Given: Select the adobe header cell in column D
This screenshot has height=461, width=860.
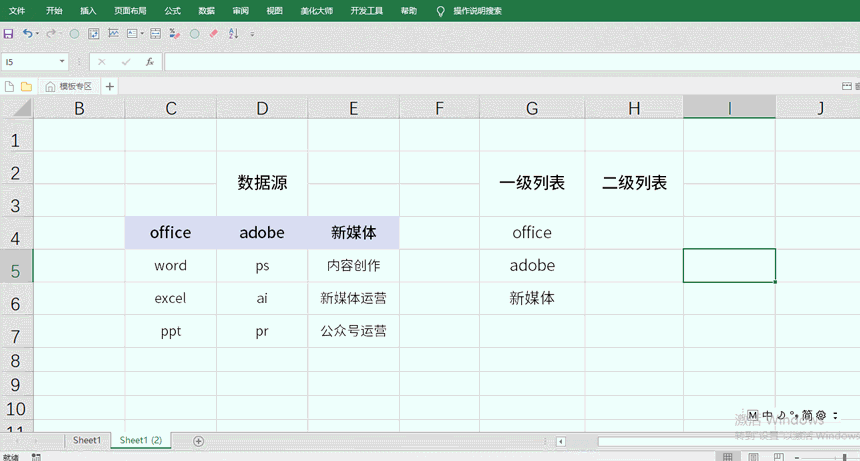Looking at the screenshot, I should [262, 233].
